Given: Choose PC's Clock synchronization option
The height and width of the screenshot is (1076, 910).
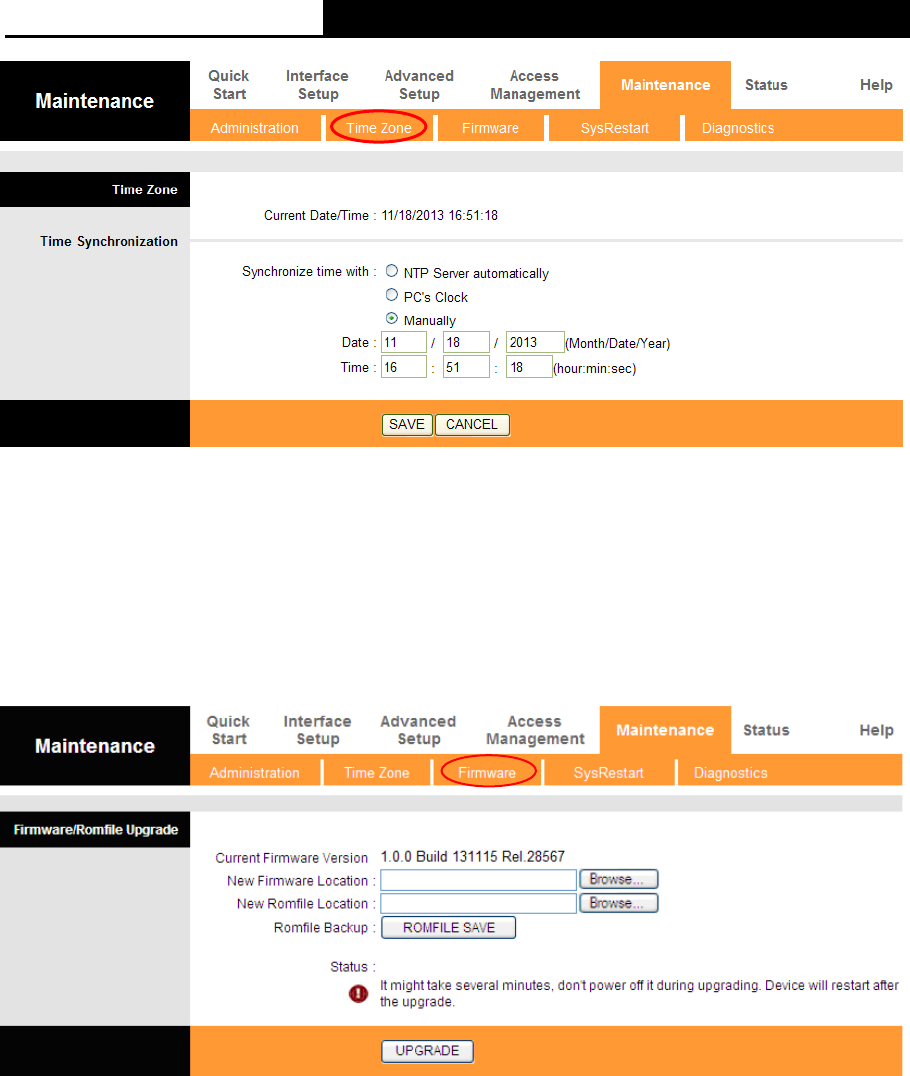Looking at the screenshot, I should 392,295.
